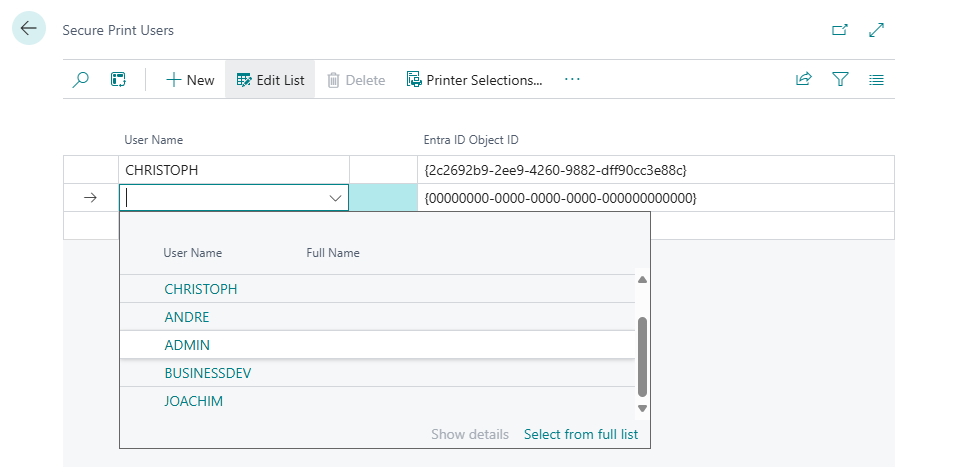Open the search magnifier icon

coord(81,80)
